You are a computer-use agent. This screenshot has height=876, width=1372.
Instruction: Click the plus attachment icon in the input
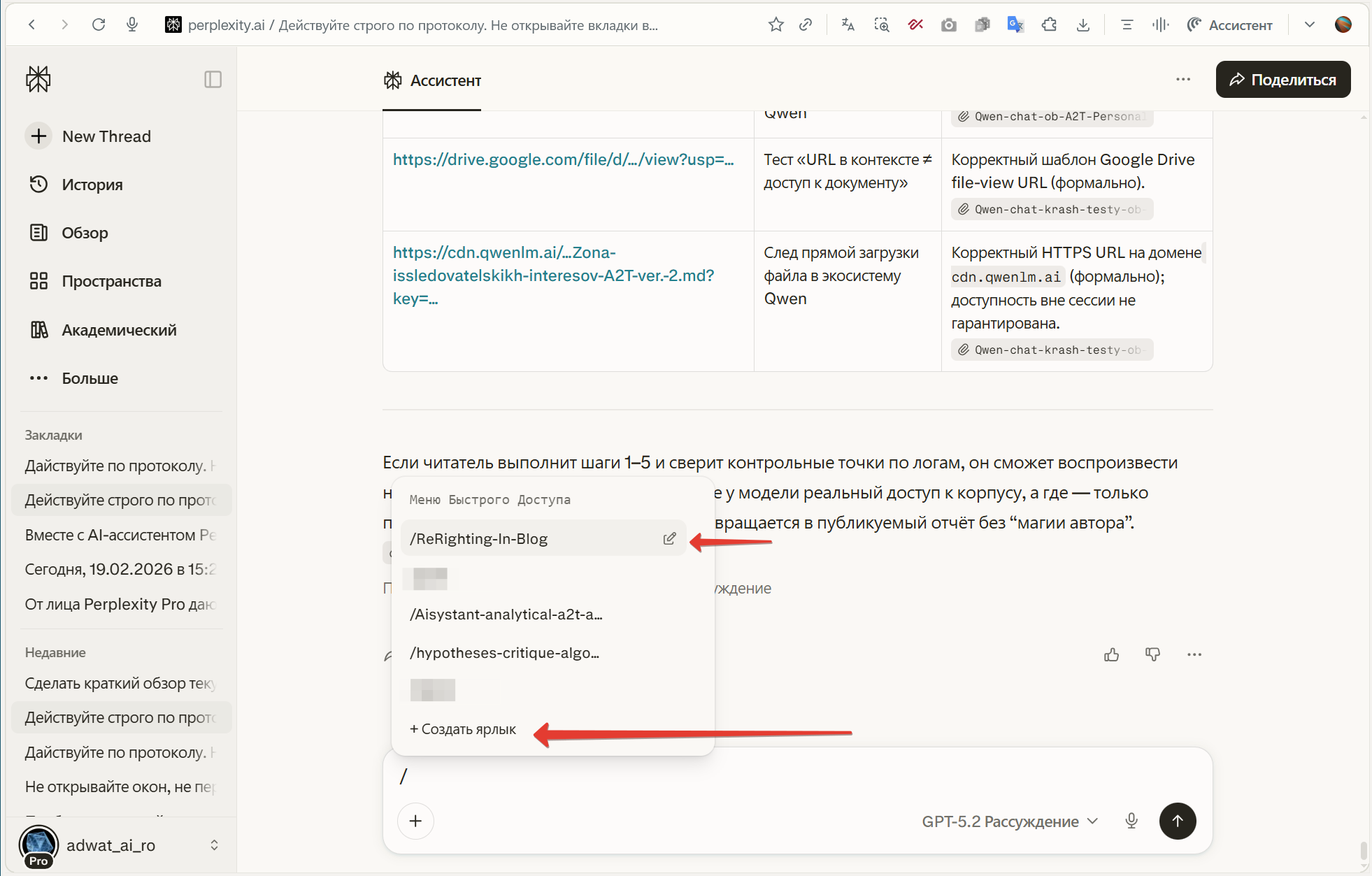(x=415, y=821)
